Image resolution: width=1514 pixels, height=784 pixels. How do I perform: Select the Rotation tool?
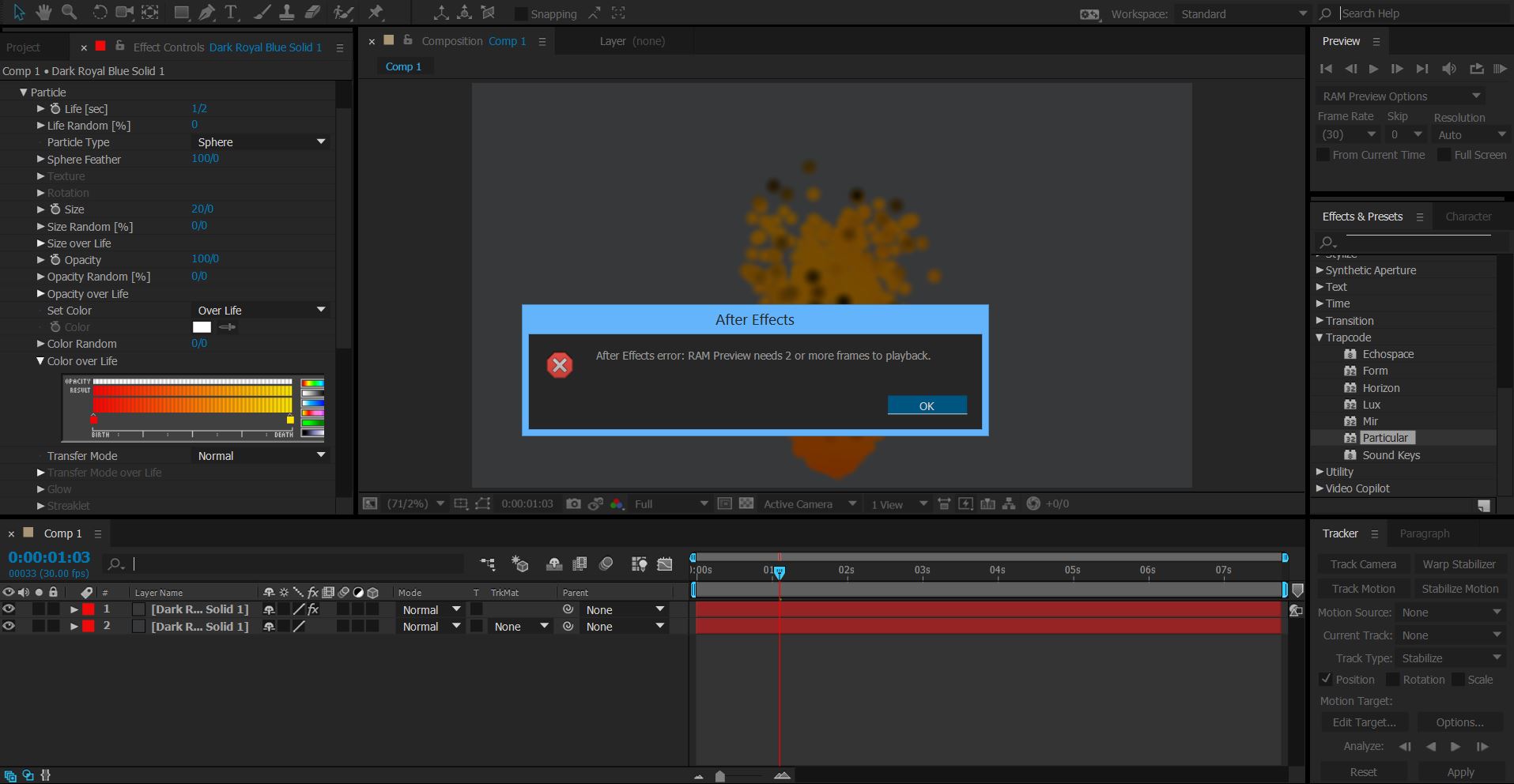click(x=100, y=13)
